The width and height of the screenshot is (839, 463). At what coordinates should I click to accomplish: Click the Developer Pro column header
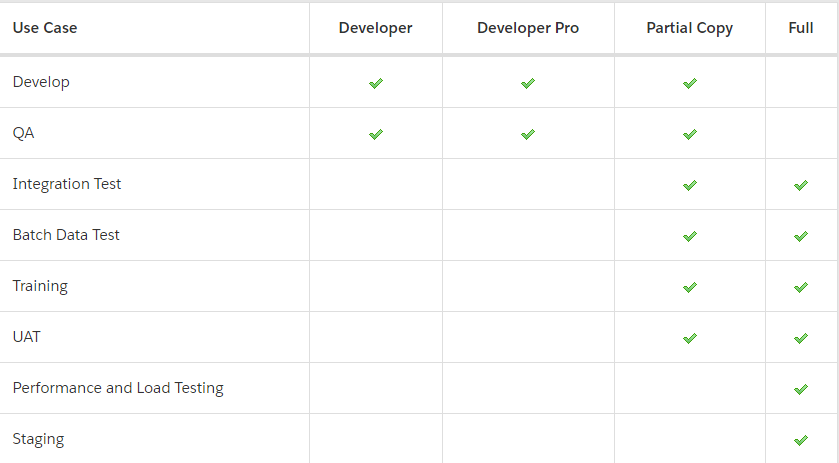tap(528, 28)
